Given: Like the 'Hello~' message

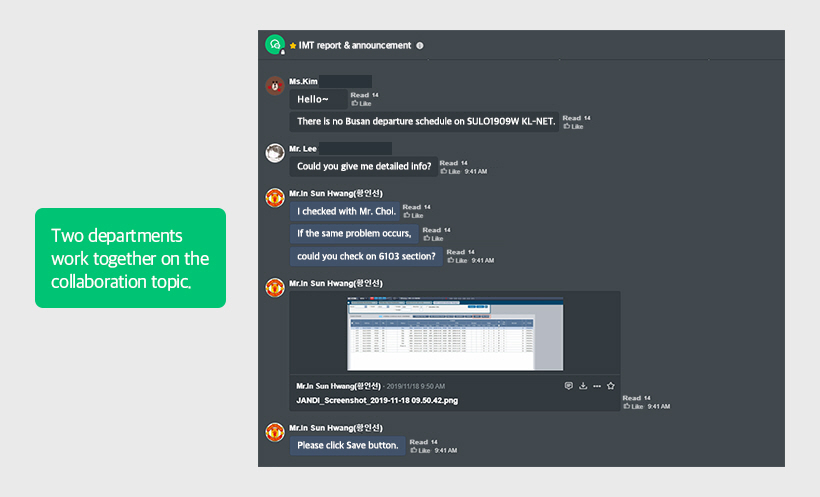Looking at the screenshot, I should tap(362, 104).
